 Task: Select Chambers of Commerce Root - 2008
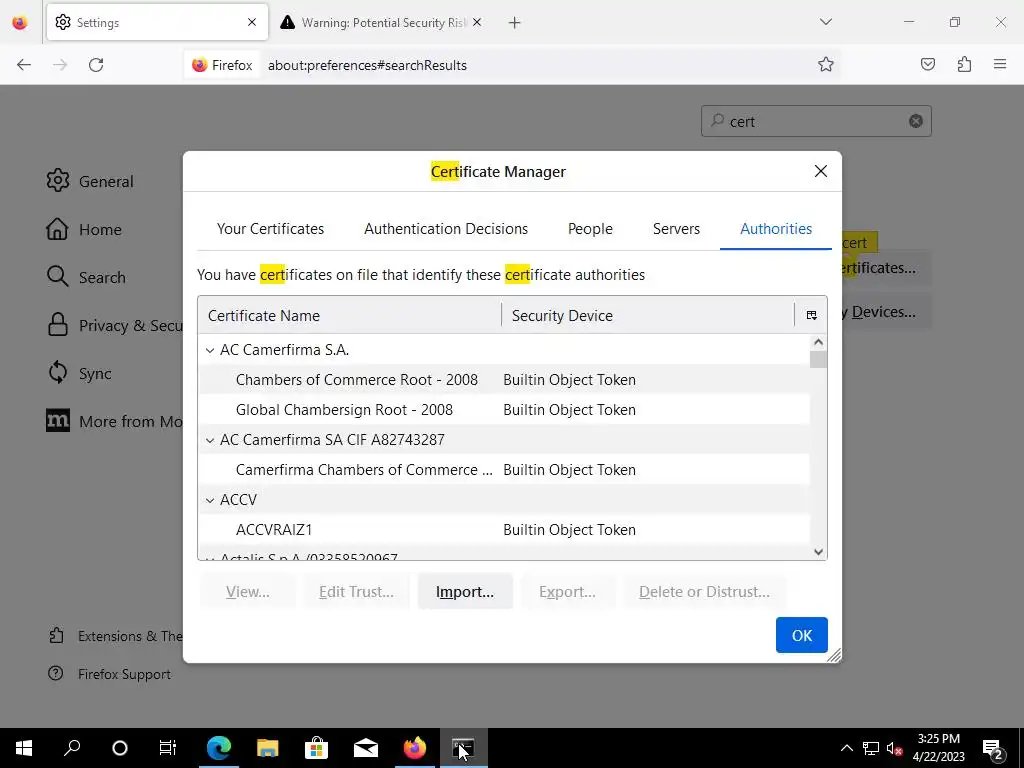(504, 379)
